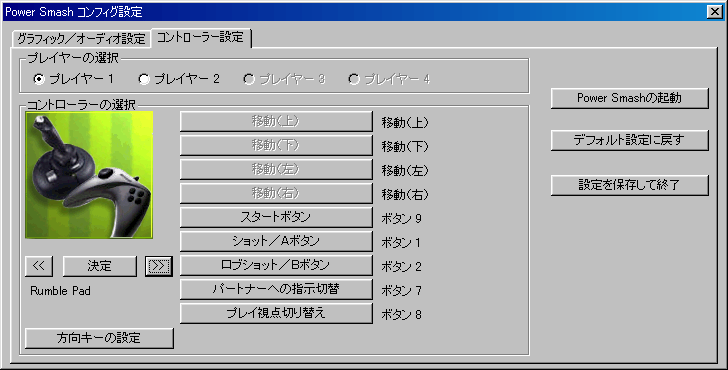This screenshot has width=728, height=370.
Task: Click プレイ視点切り替え button
Action: pos(276,313)
